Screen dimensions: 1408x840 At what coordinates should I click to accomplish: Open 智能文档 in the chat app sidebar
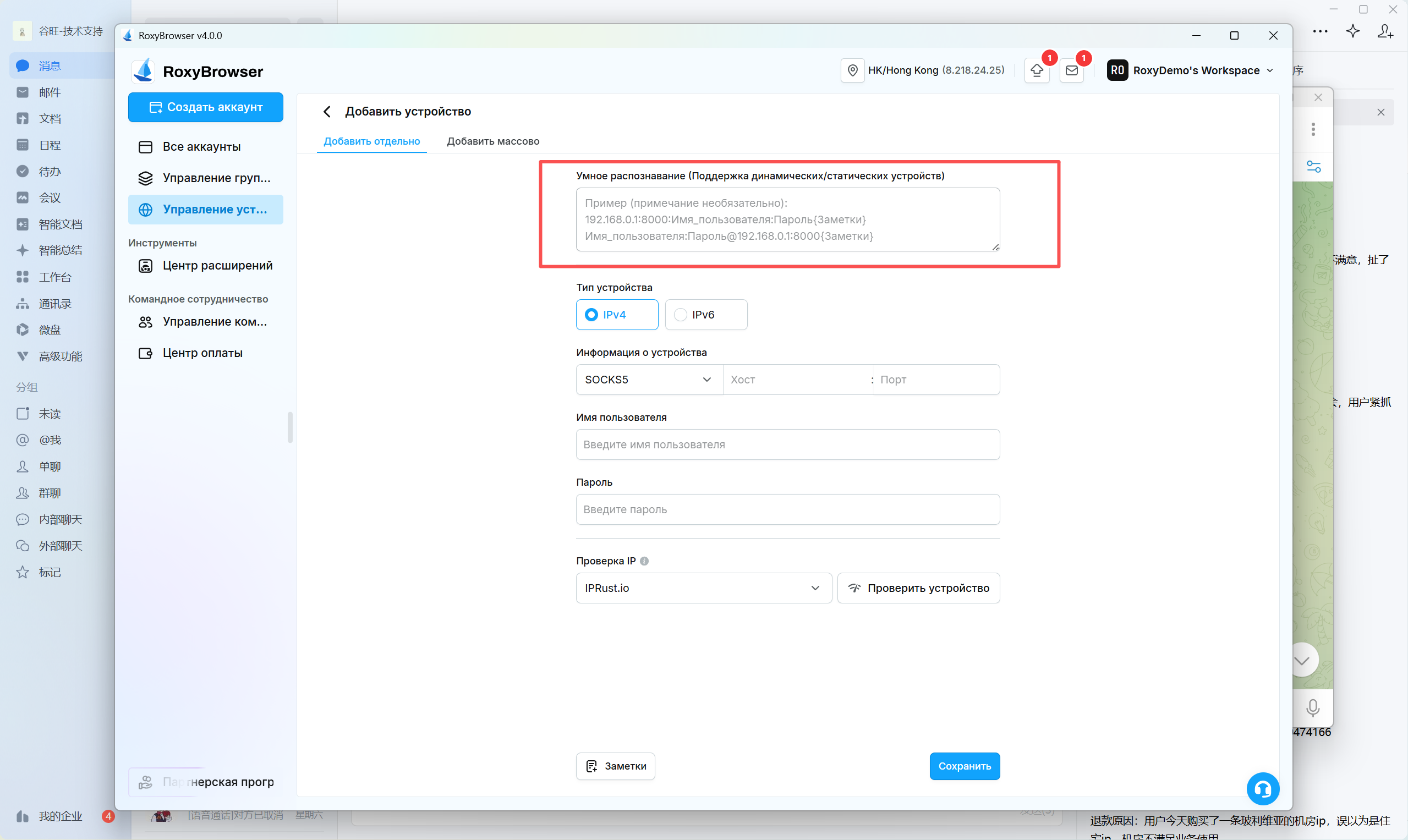[x=61, y=224]
